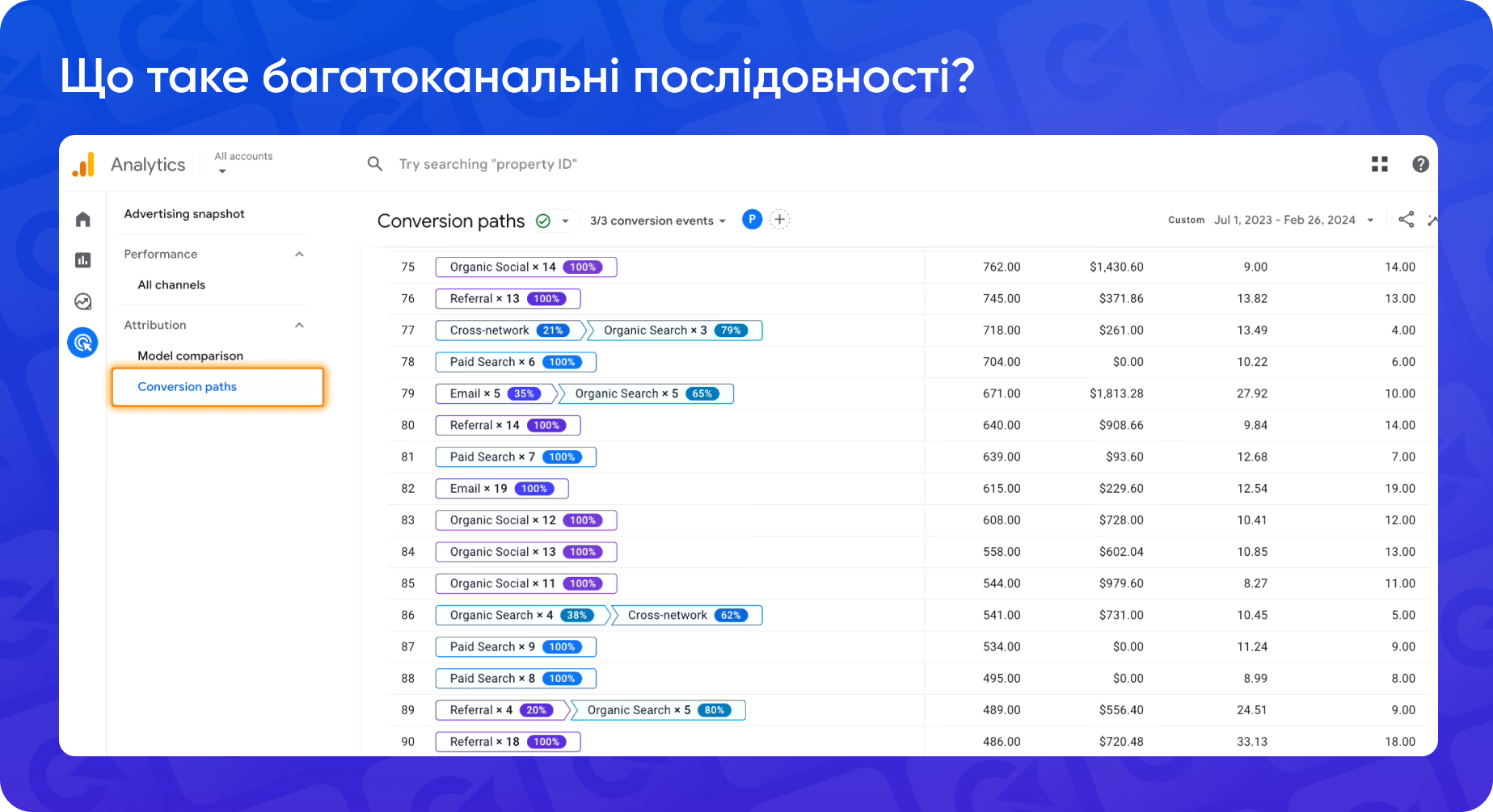
Task: Select the Reports bar-chart icon
Action: tap(82, 260)
